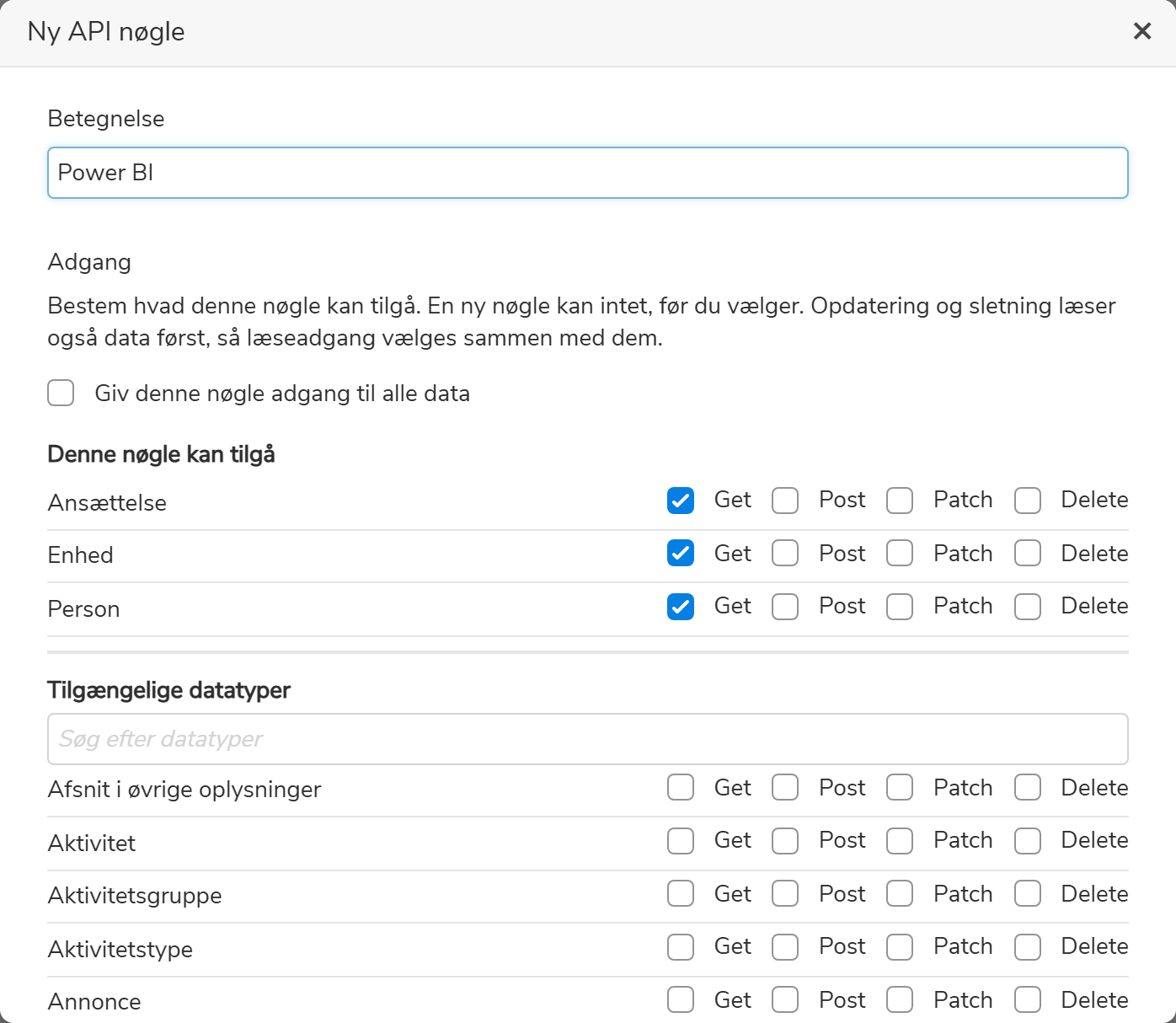Screen dimensions: 1176x1023
Task: Check Patch for Aktivitetsgruppe
Action: [900, 893]
